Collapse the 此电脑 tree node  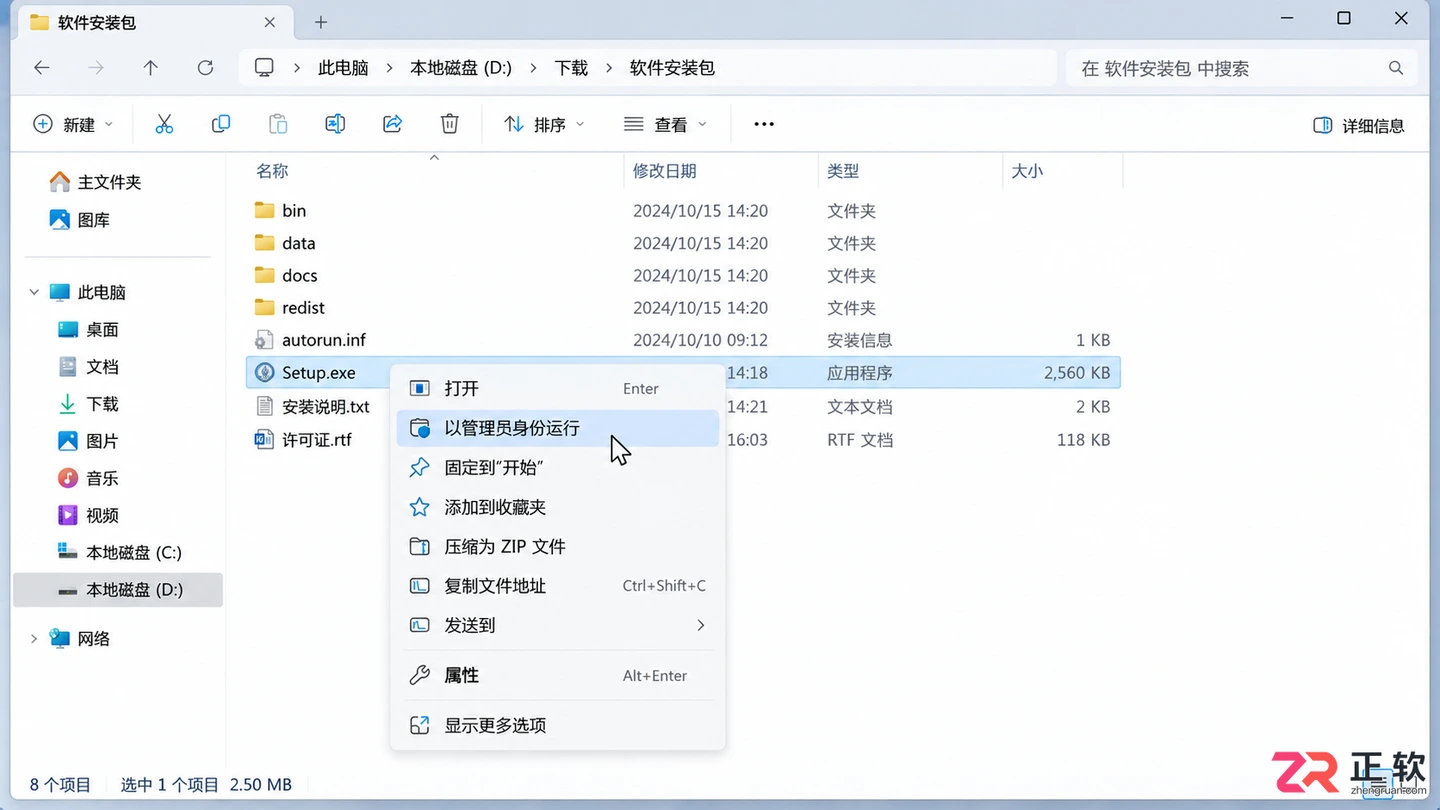point(34,292)
